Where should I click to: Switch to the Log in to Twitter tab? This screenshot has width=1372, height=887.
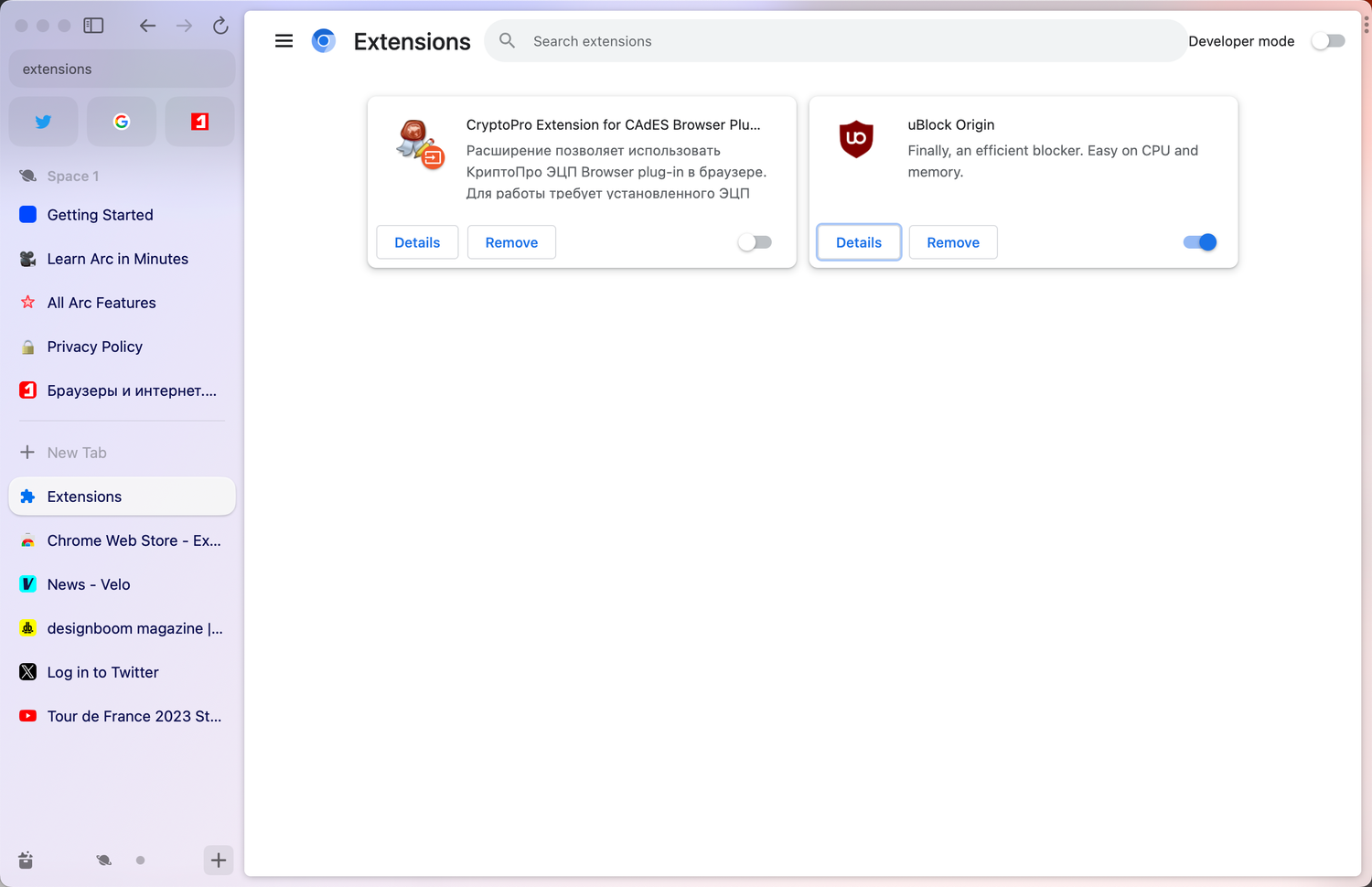pos(122,672)
